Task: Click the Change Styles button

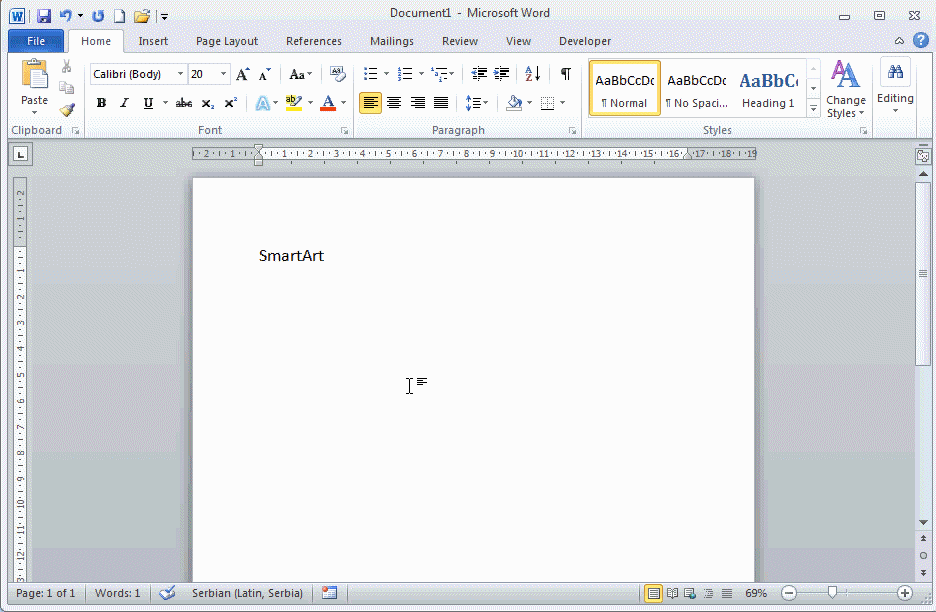Action: pyautogui.click(x=846, y=90)
